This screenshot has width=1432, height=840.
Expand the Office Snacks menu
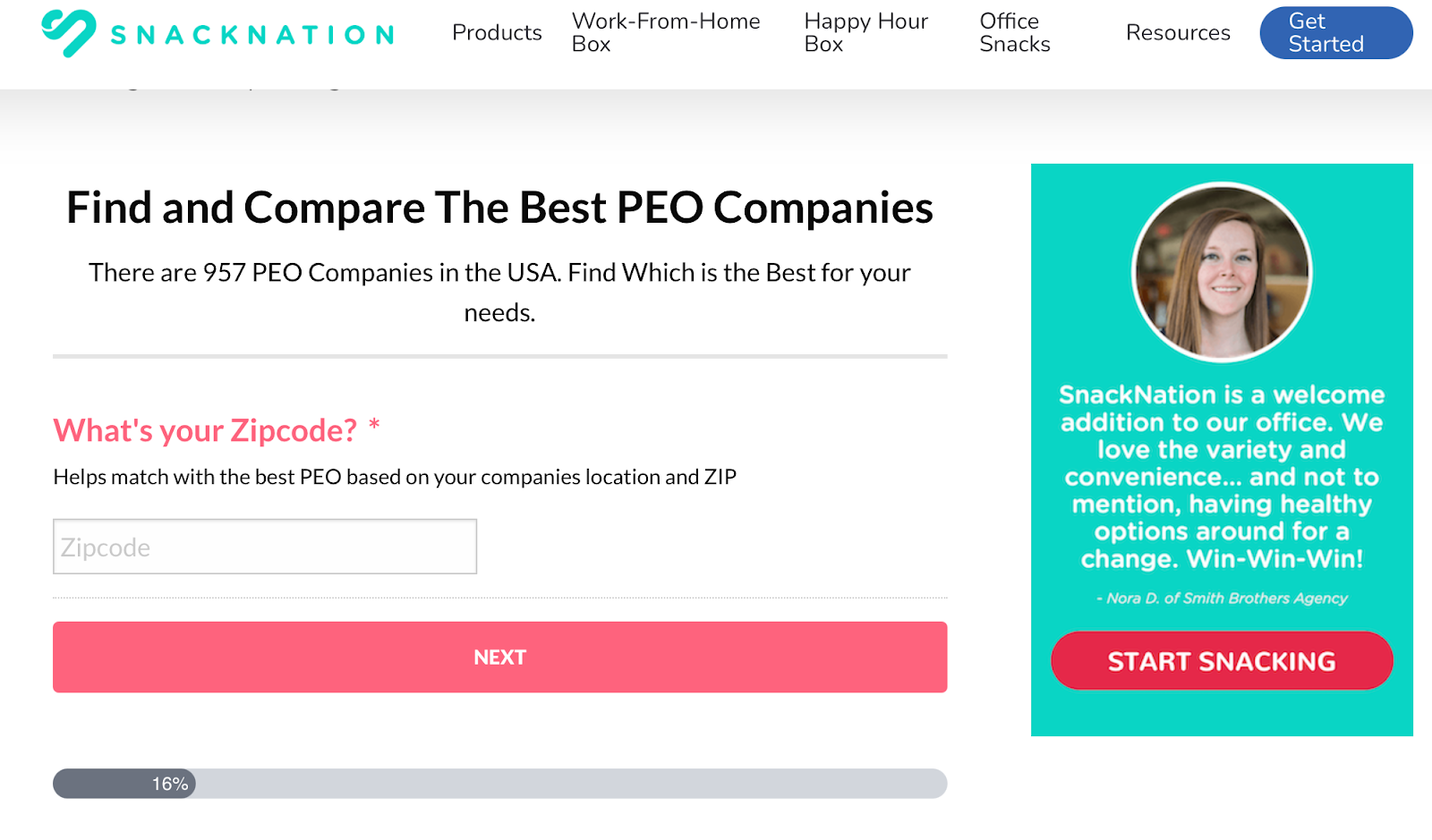[x=1013, y=31]
